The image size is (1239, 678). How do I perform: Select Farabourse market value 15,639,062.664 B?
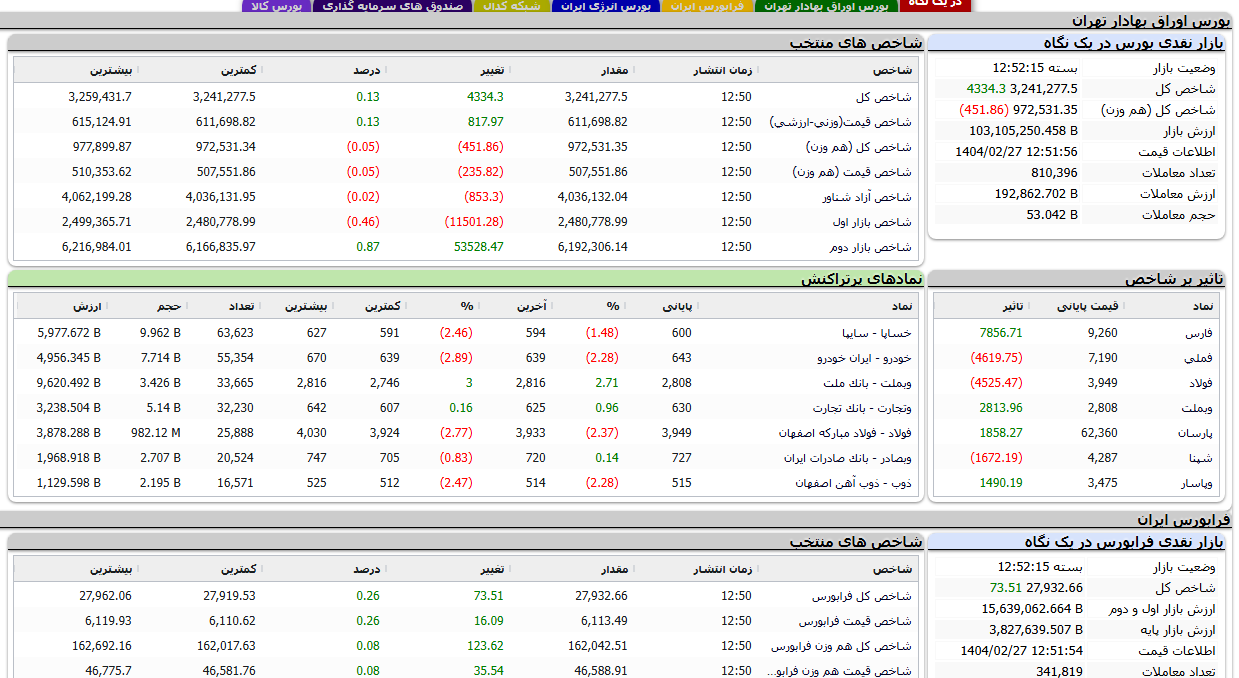[x=1033, y=609]
